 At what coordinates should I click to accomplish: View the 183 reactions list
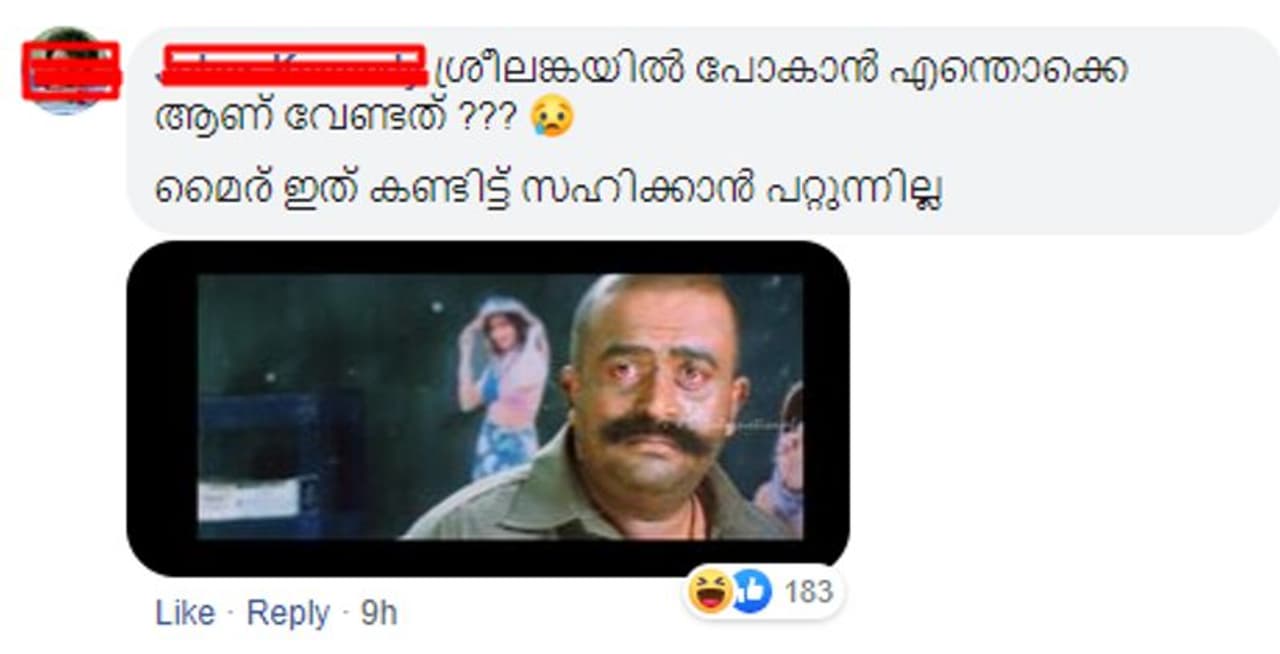[x=808, y=592]
